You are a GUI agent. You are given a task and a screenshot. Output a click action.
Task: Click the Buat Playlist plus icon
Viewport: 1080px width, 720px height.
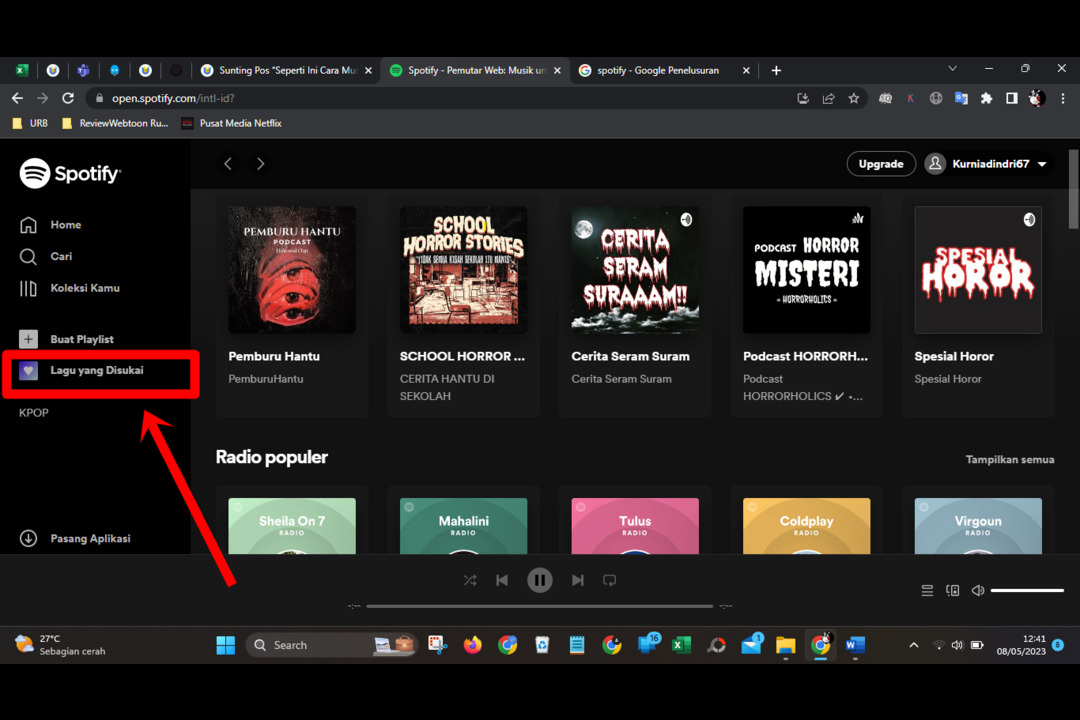(x=29, y=340)
